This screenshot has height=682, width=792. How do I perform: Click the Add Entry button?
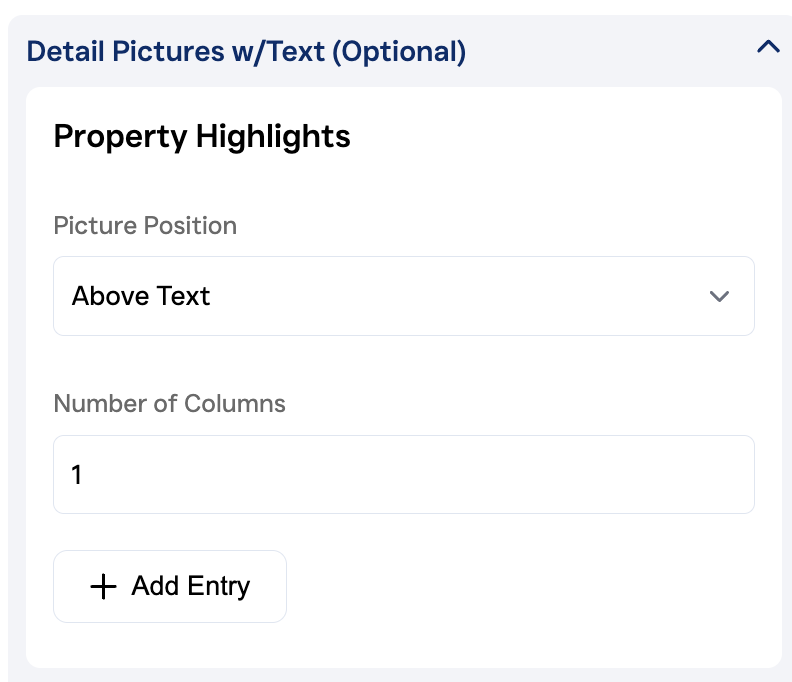coord(170,586)
